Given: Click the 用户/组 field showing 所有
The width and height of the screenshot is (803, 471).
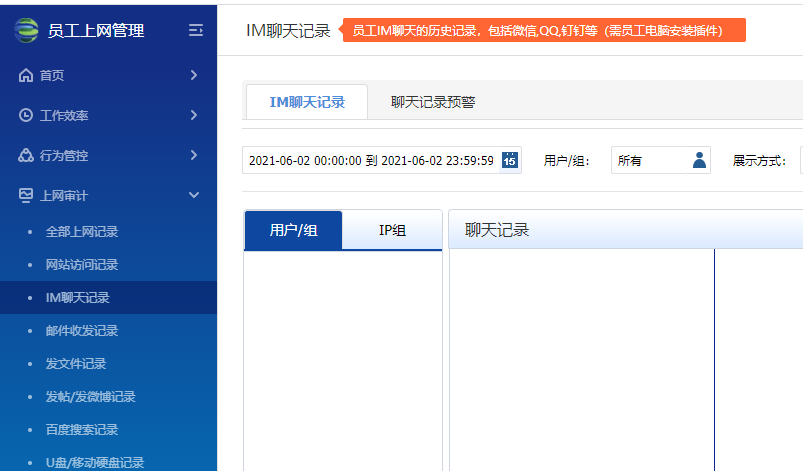Looking at the screenshot, I should tap(648, 160).
